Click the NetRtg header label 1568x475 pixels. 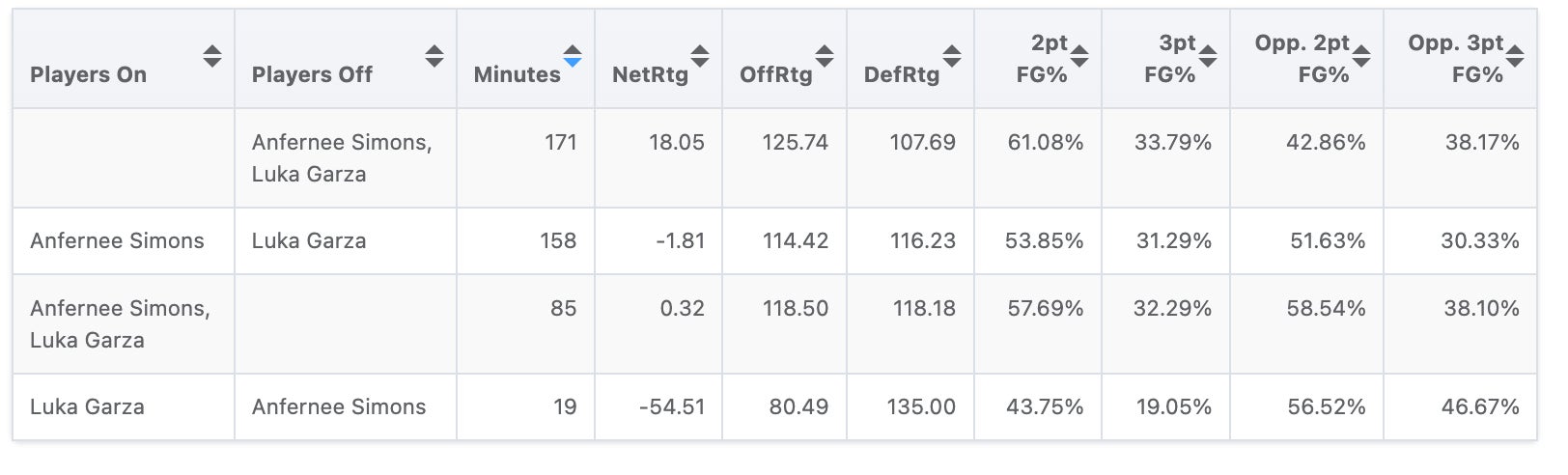click(650, 74)
